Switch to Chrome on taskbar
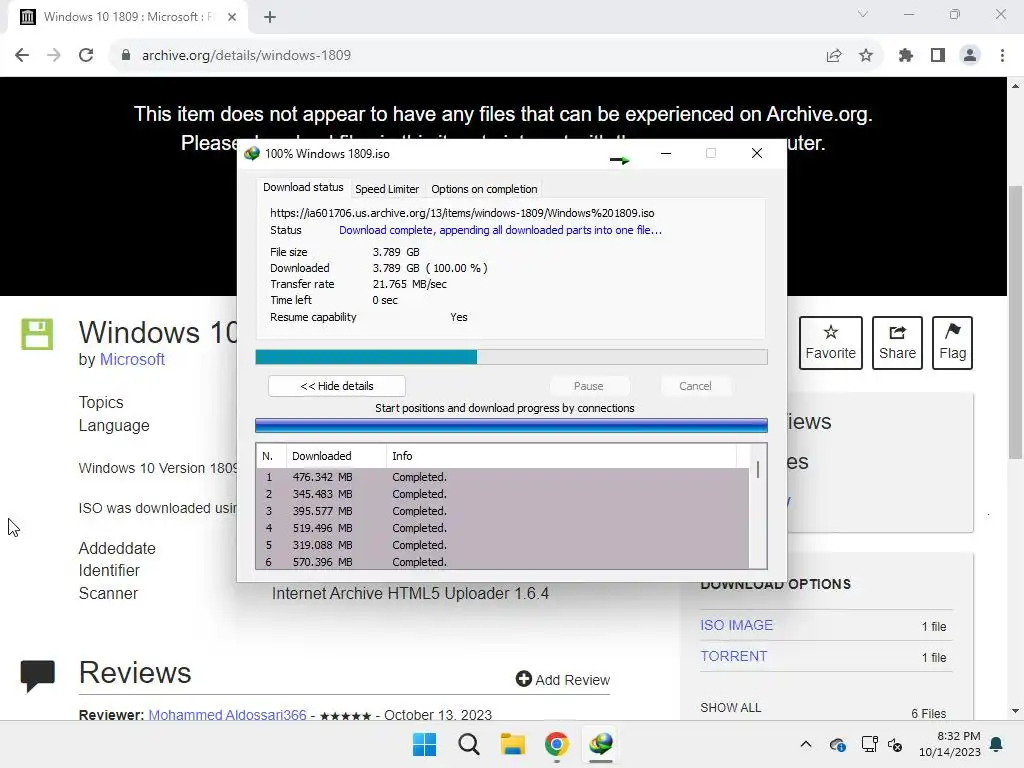This screenshot has height=768, width=1024. [x=556, y=744]
